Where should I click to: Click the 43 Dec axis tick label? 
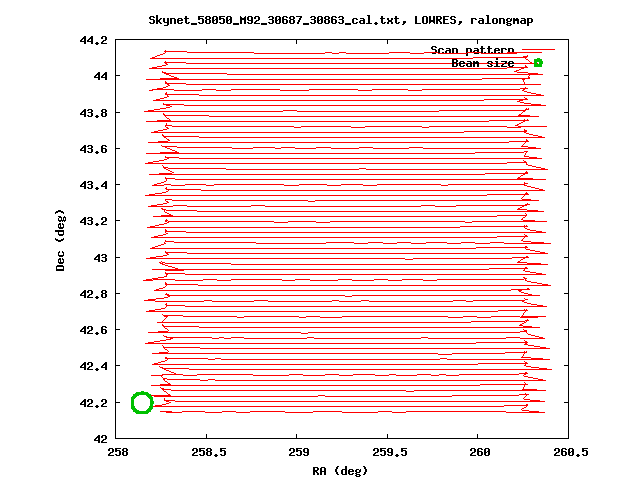coord(101,258)
